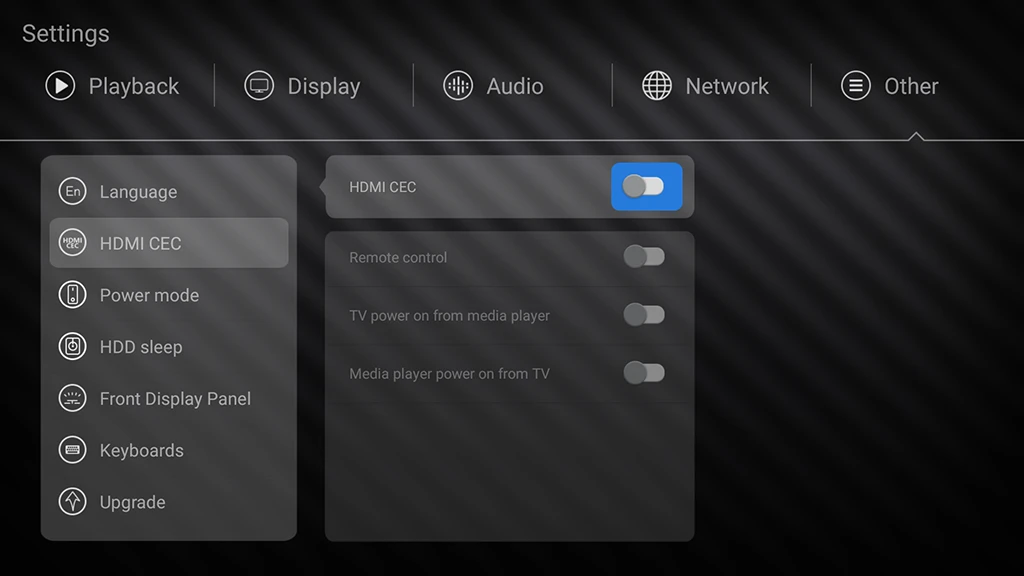
Task: Click the 'Settings' page title
Action: [x=65, y=33]
